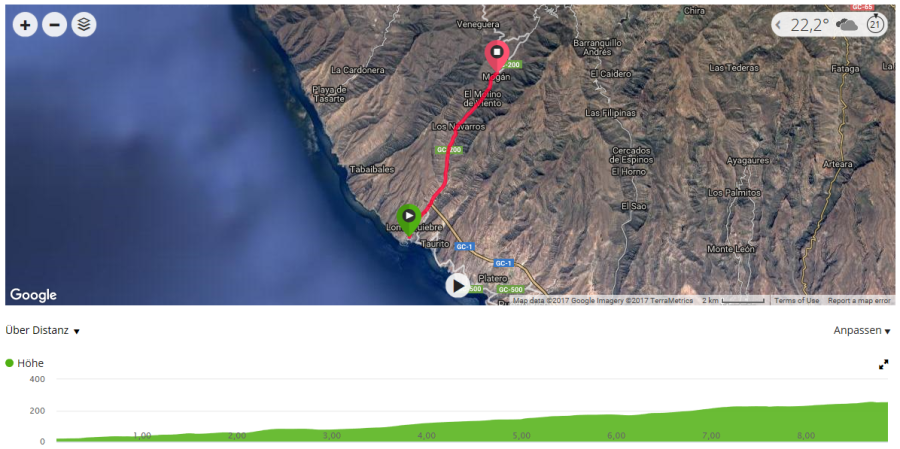Zoom in on the map
The height and width of the screenshot is (449, 900).
pyautogui.click(x=25, y=25)
